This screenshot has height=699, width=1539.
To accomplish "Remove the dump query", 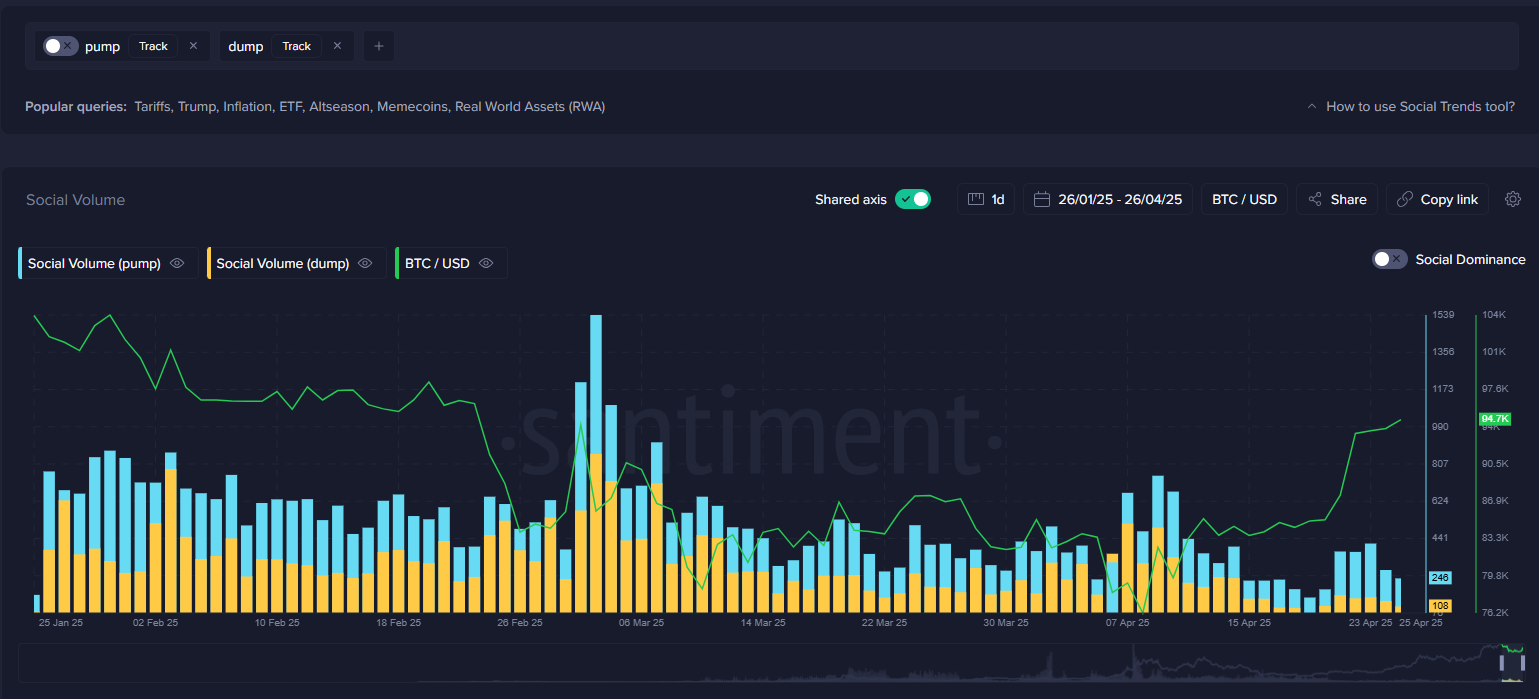I will [x=337, y=45].
